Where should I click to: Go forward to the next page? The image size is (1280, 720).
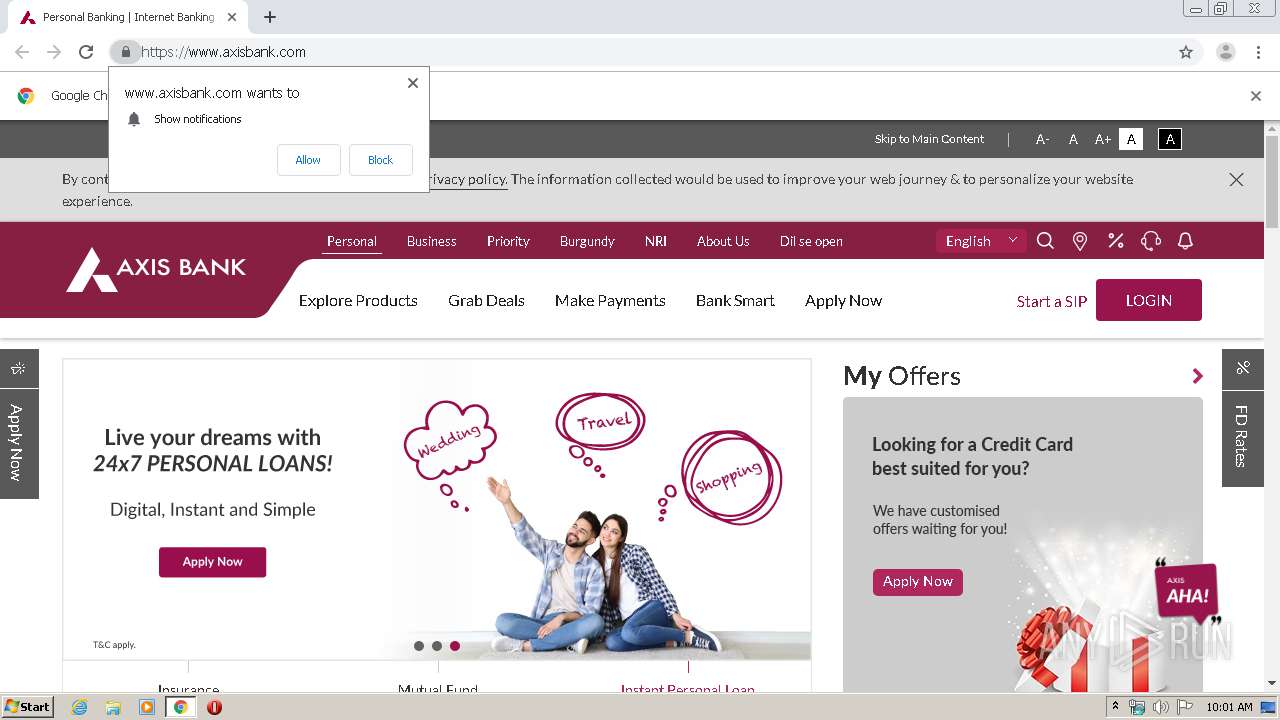tap(54, 52)
